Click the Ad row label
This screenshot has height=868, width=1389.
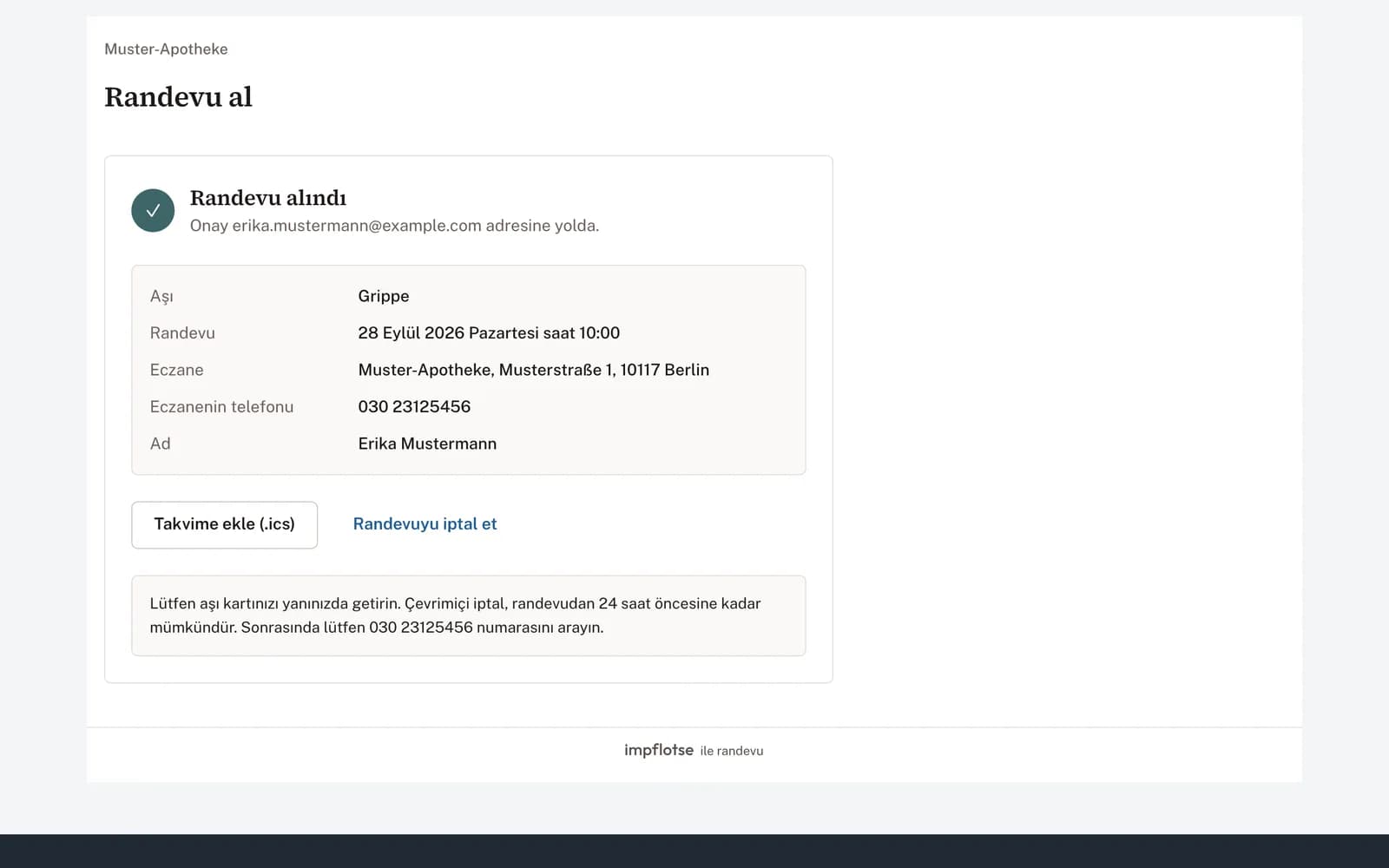click(160, 444)
